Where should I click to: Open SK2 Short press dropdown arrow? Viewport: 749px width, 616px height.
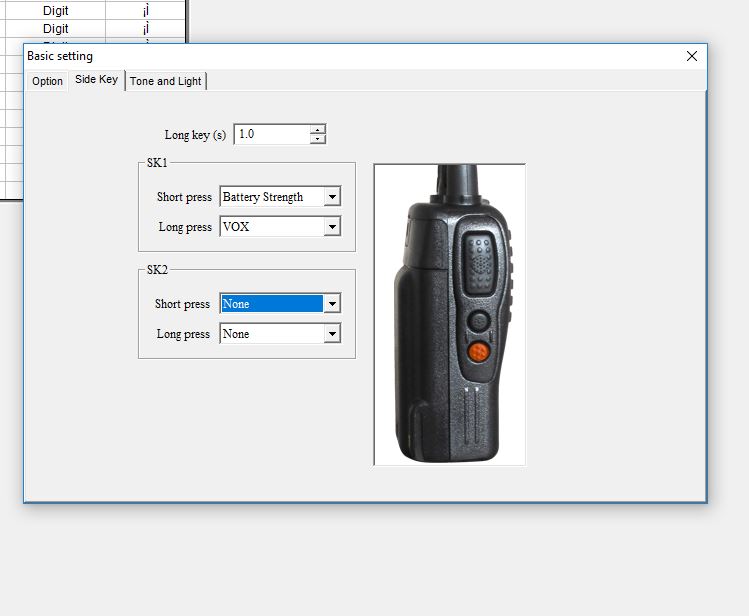tap(332, 303)
